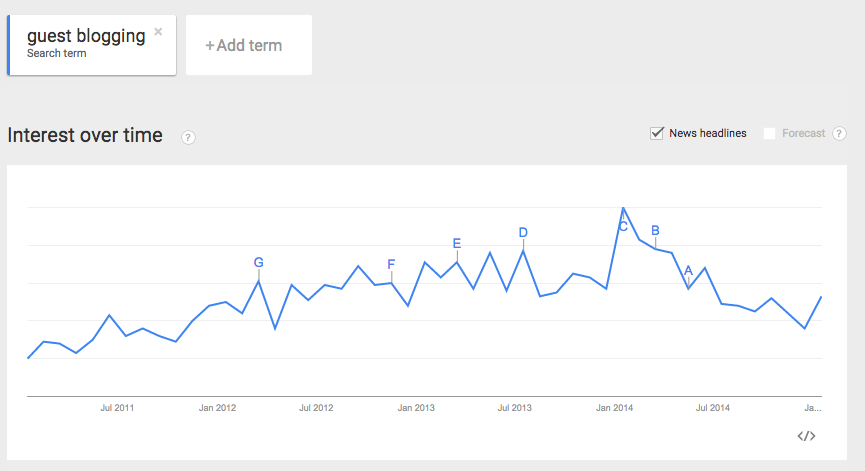
Task: Open news headline marker C at peak
Action: tap(623, 226)
